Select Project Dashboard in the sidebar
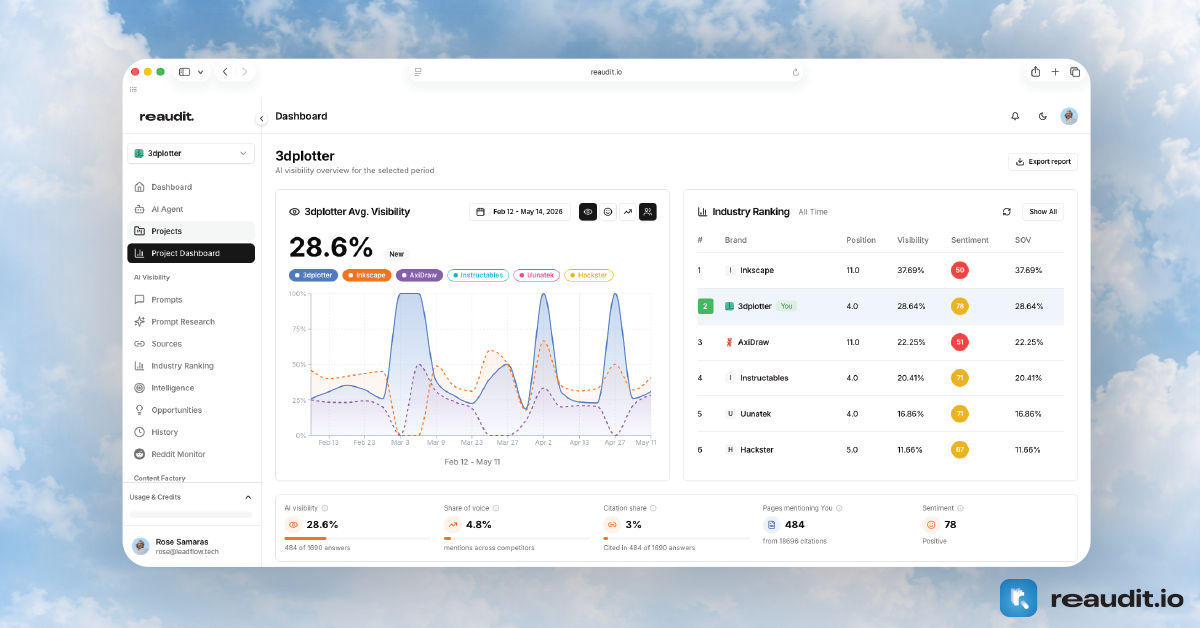 (190, 253)
